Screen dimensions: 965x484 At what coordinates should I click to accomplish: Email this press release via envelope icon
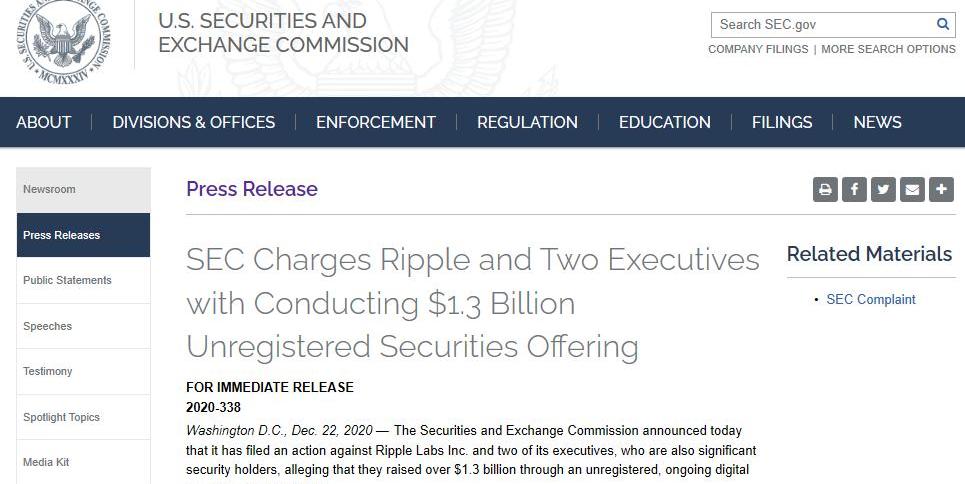point(912,189)
